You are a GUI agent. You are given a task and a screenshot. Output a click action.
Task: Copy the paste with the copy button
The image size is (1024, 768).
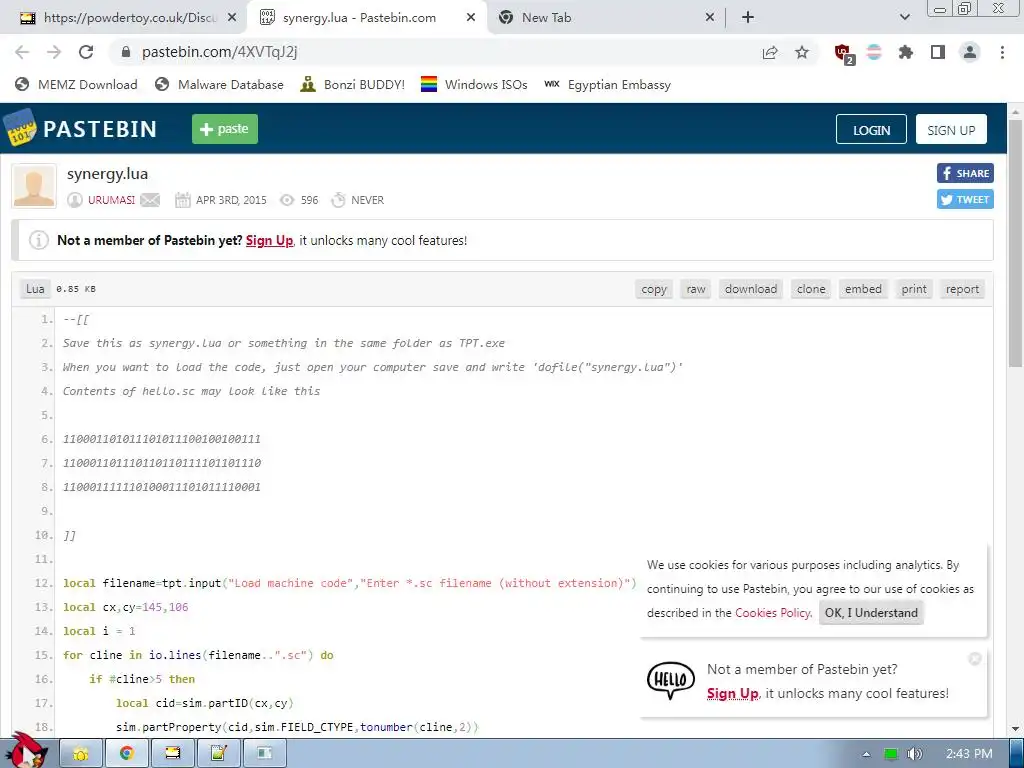tap(654, 289)
